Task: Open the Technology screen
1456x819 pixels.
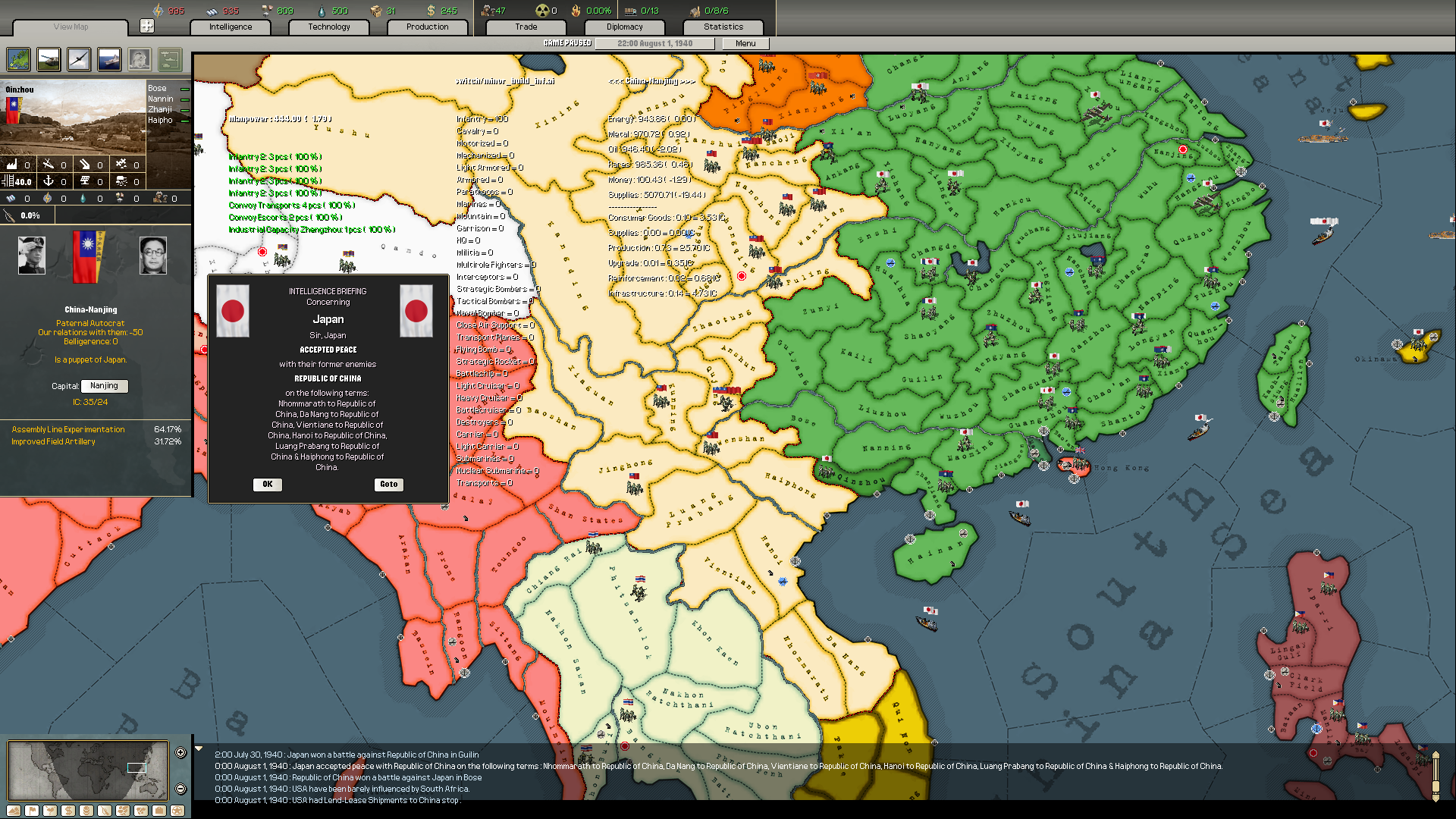Action: click(328, 27)
